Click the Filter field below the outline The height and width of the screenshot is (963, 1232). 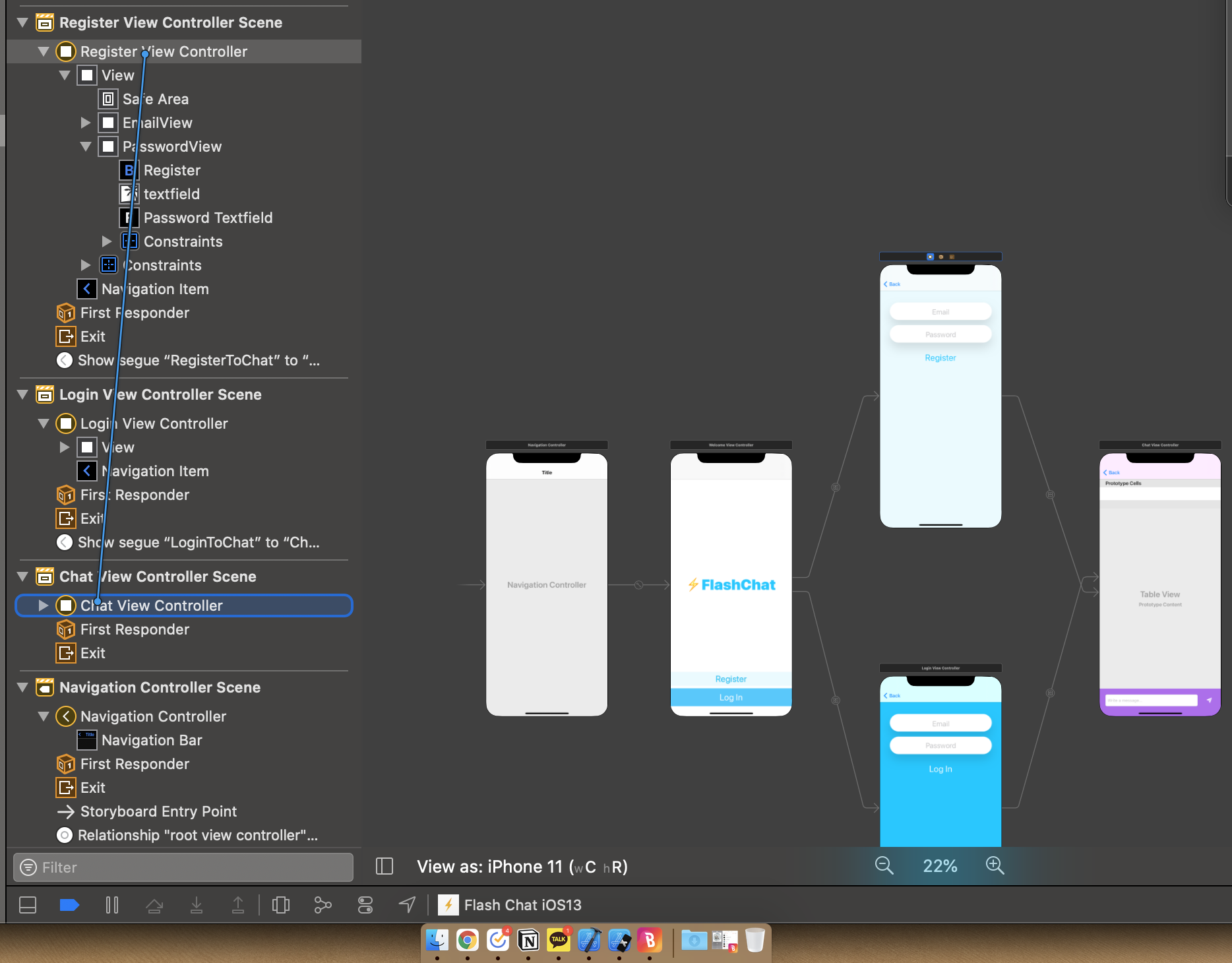(183, 867)
